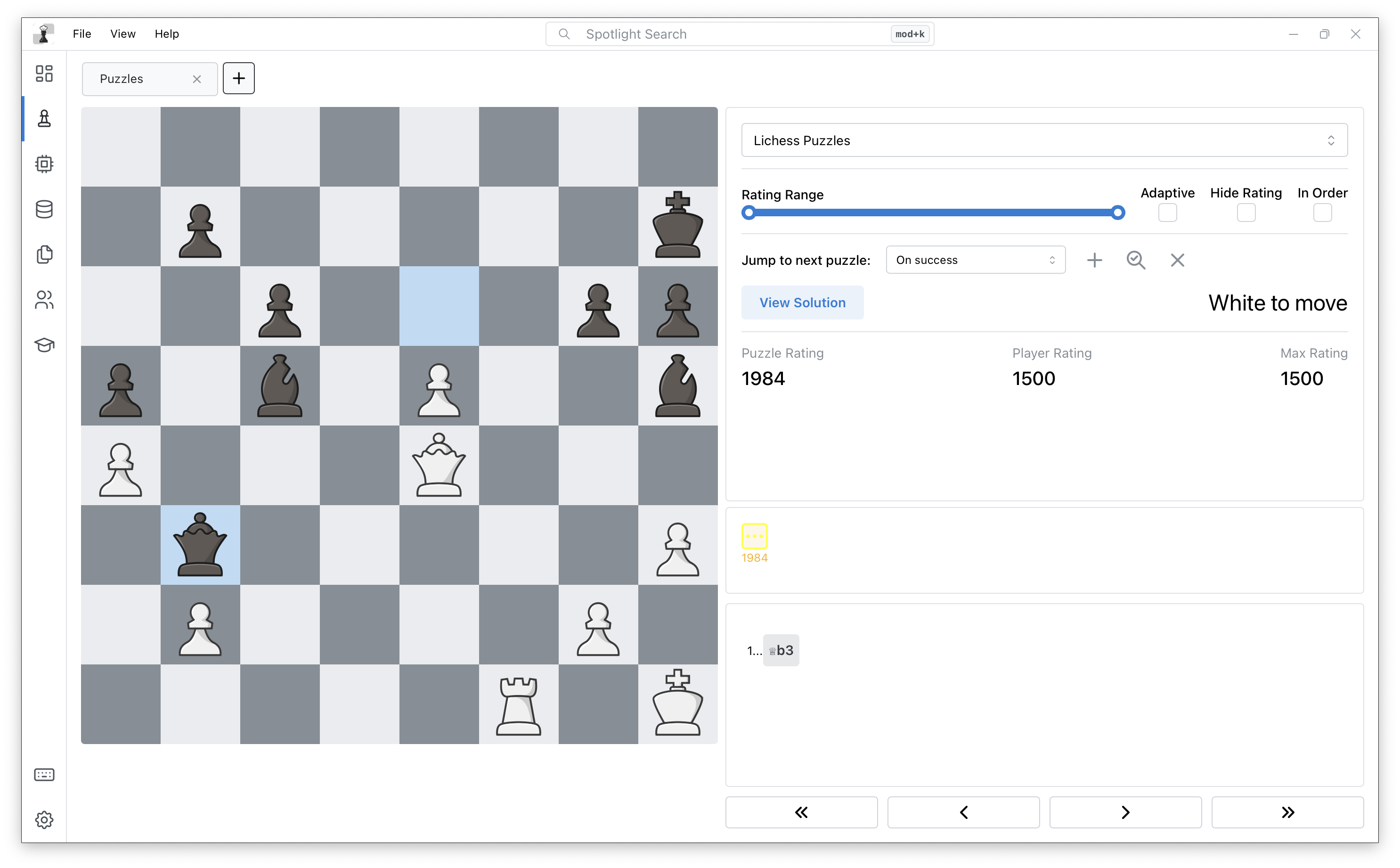Screen dimensions: 1400x868
Task: Go to previous move arrow
Action: click(x=963, y=812)
